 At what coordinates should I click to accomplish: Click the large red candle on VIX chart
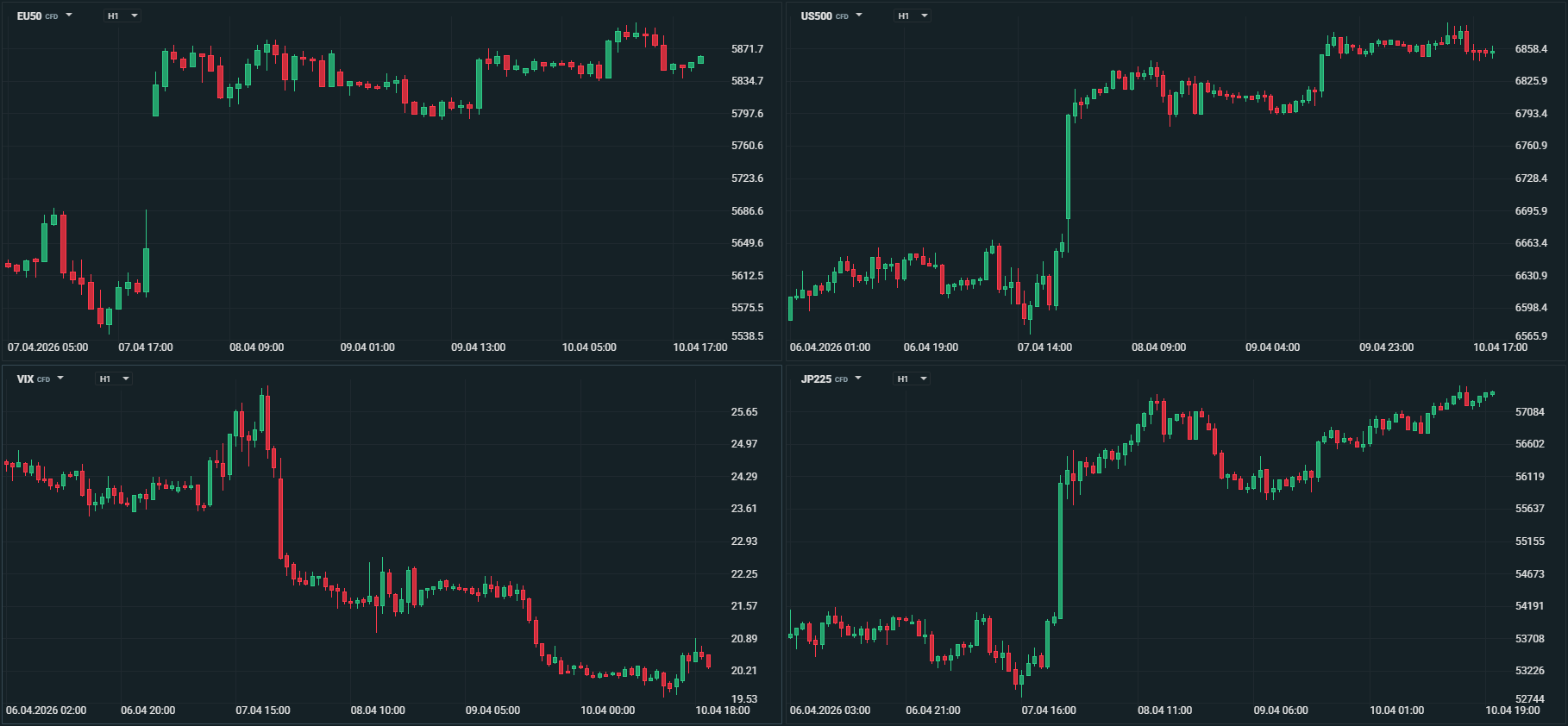click(280, 517)
